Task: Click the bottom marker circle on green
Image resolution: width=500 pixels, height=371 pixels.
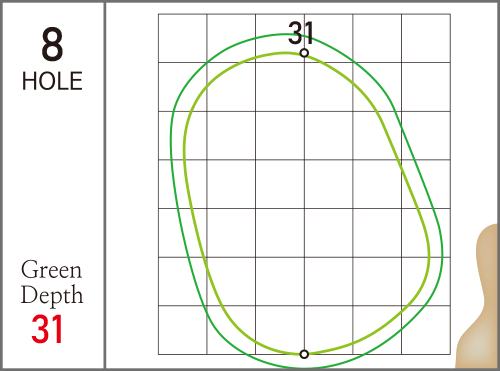Action: pos(304,354)
